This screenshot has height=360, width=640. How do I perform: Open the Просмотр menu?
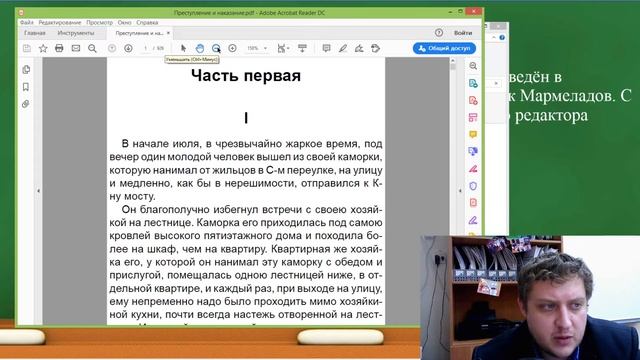99,22
